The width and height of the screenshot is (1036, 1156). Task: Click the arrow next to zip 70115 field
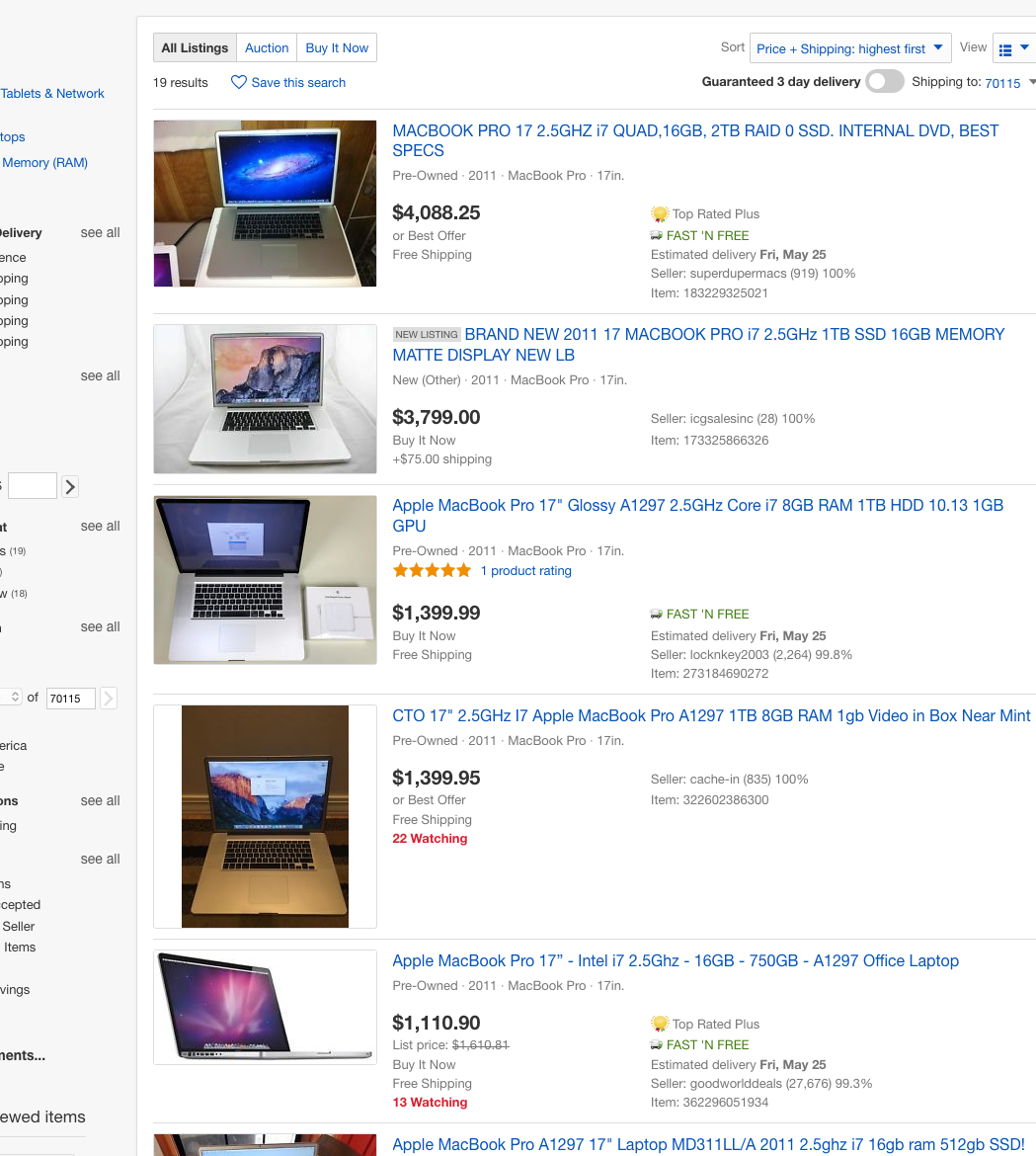click(109, 698)
